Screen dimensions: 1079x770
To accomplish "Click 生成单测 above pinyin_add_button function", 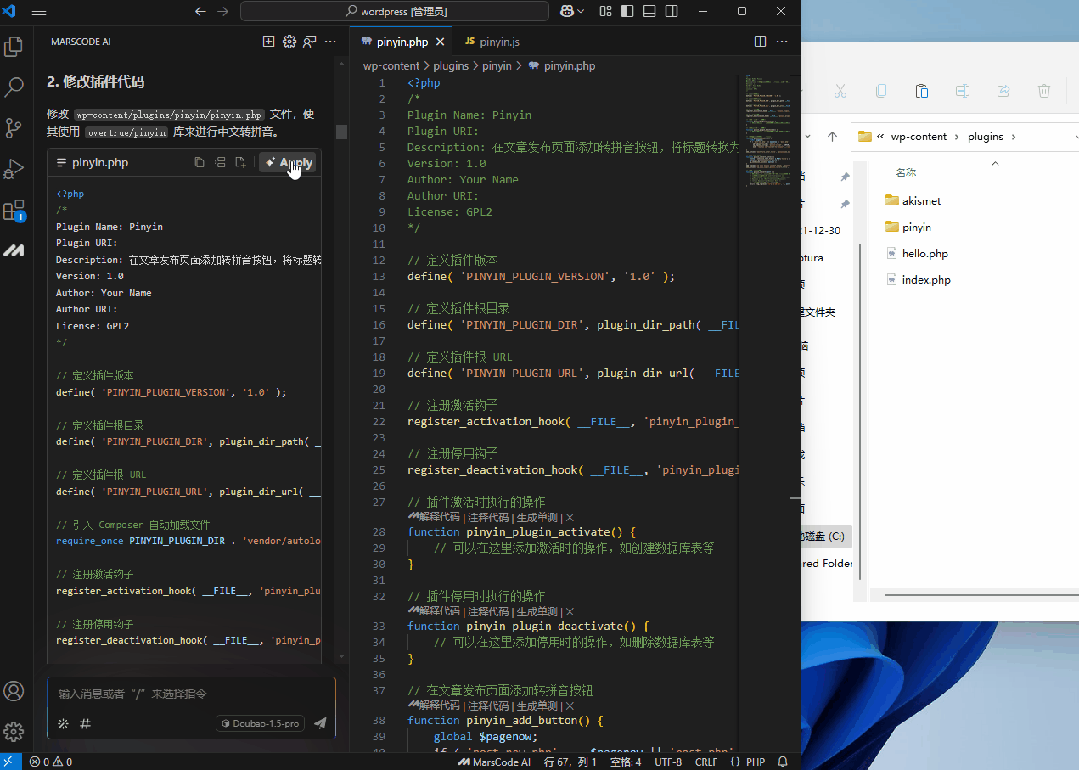I will click(x=537, y=705).
